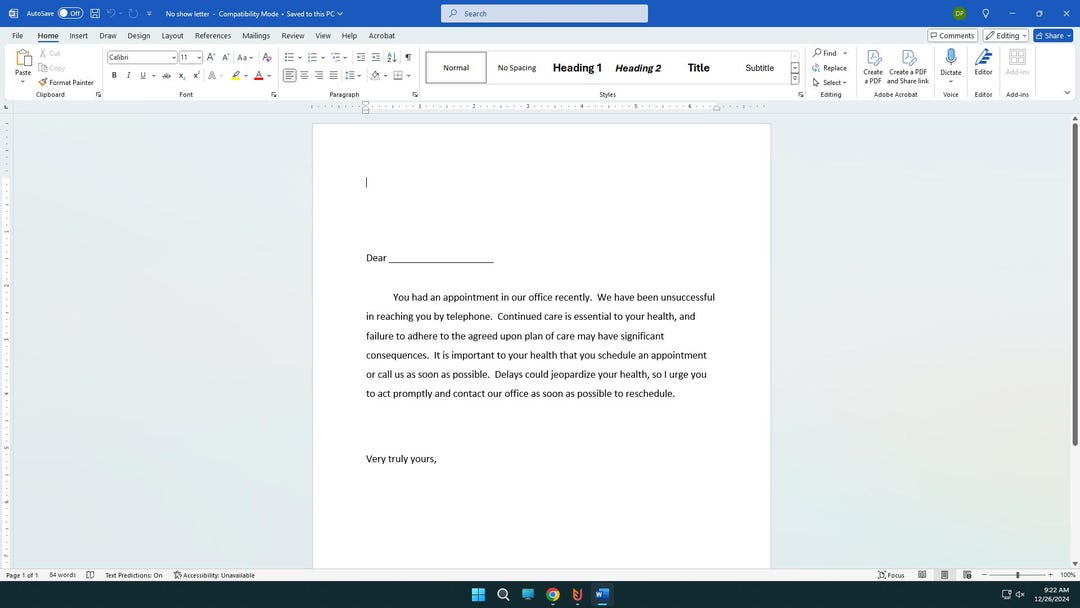Enable the underline formatting
Image resolution: width=1080 pixels, height=608 pixels.
tap(142, 75)
